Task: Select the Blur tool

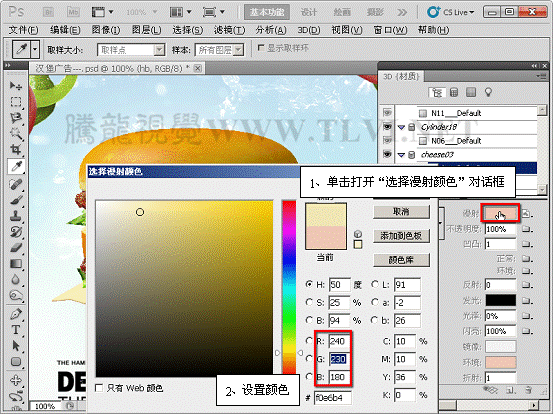Action: point(16,280)
